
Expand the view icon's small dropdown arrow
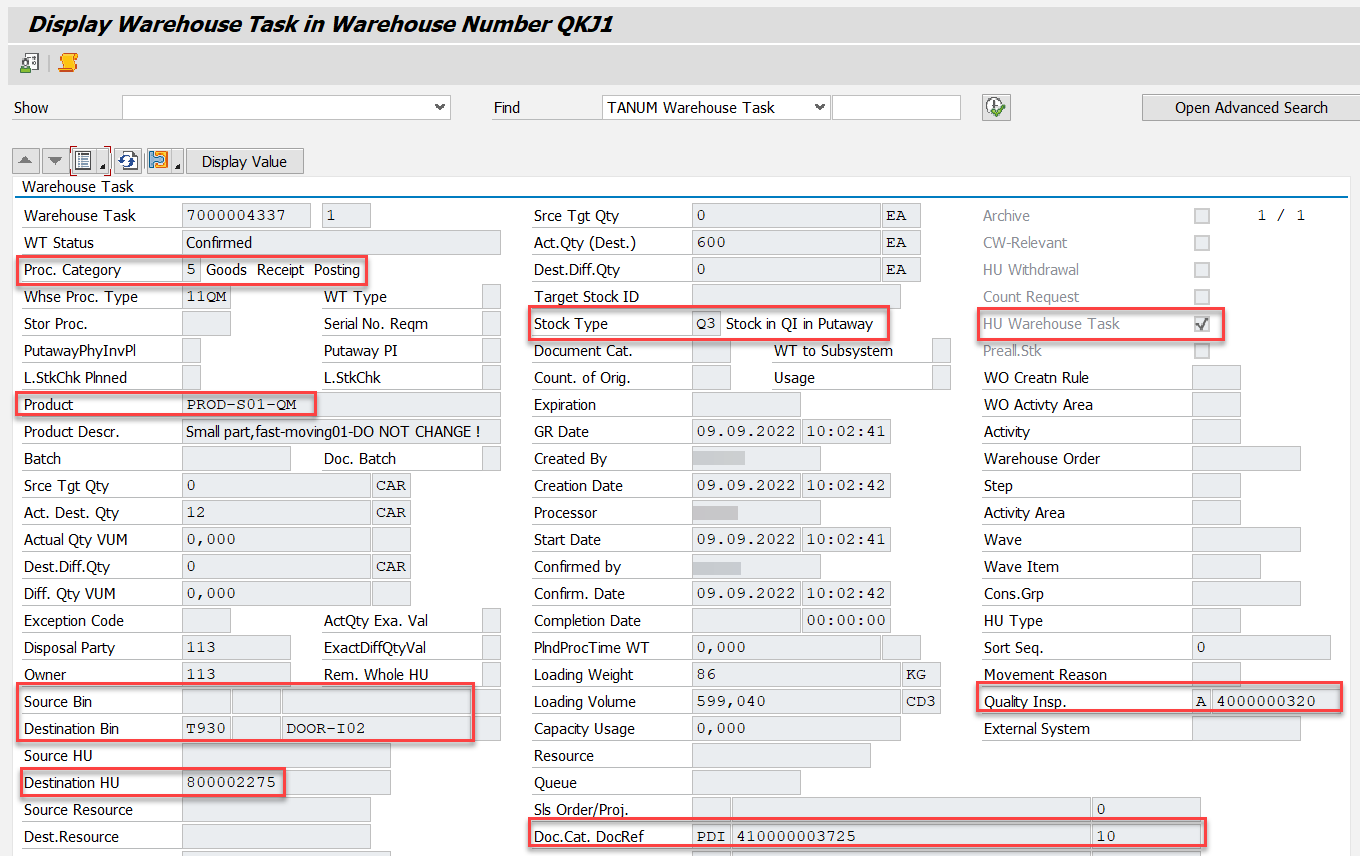point(103,165)
